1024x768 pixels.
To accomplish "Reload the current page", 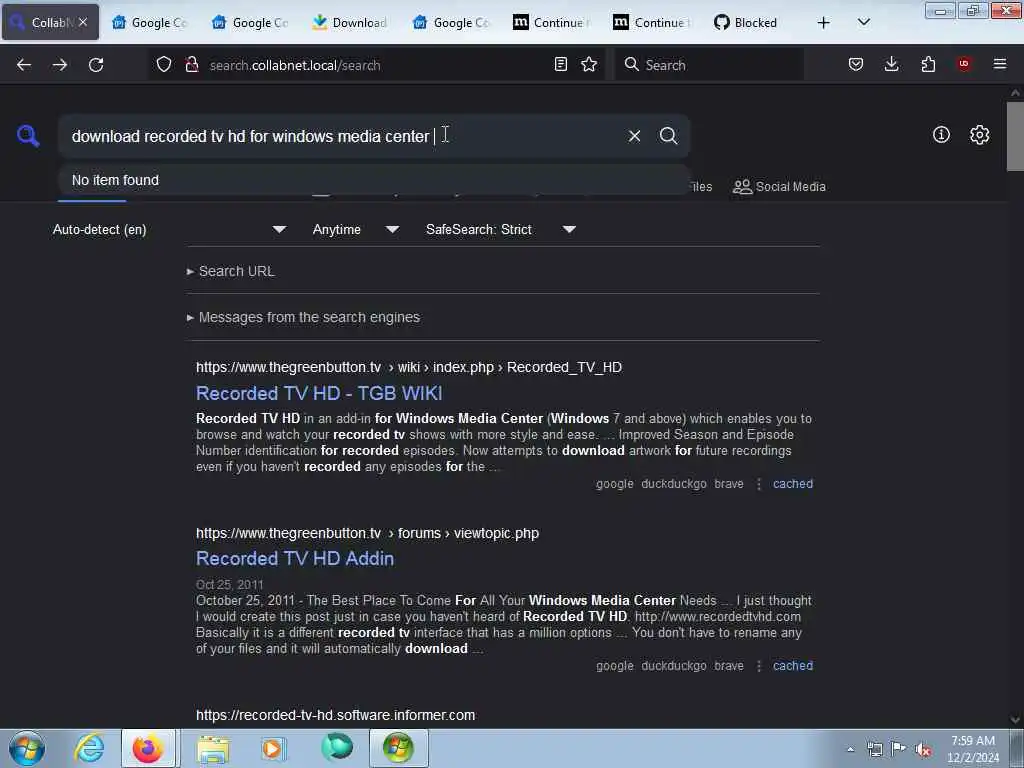I will (x=96, y=65).
